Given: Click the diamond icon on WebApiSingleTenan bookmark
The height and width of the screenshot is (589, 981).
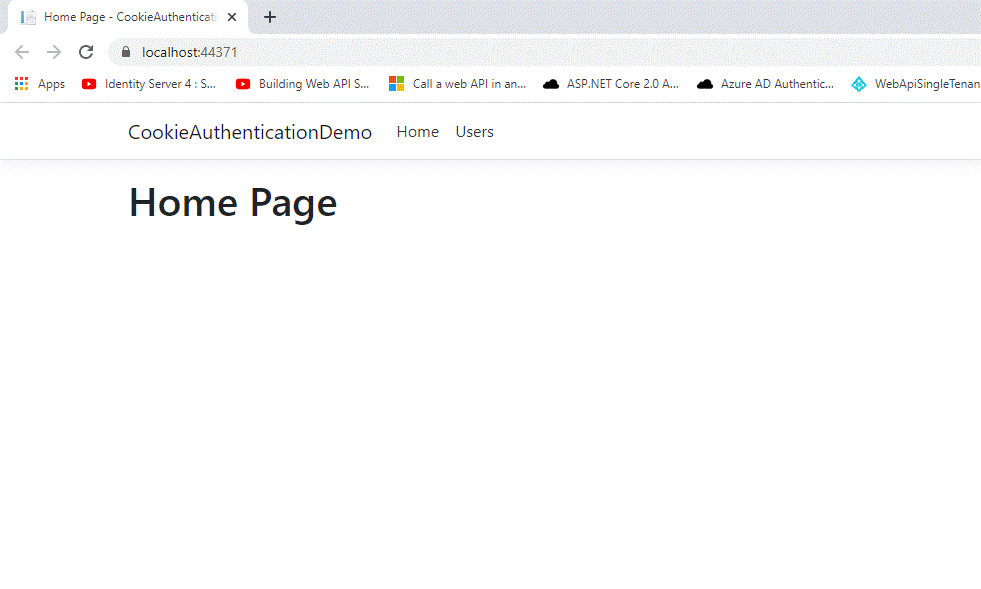Looking at the screenshot, I should 858,84.
